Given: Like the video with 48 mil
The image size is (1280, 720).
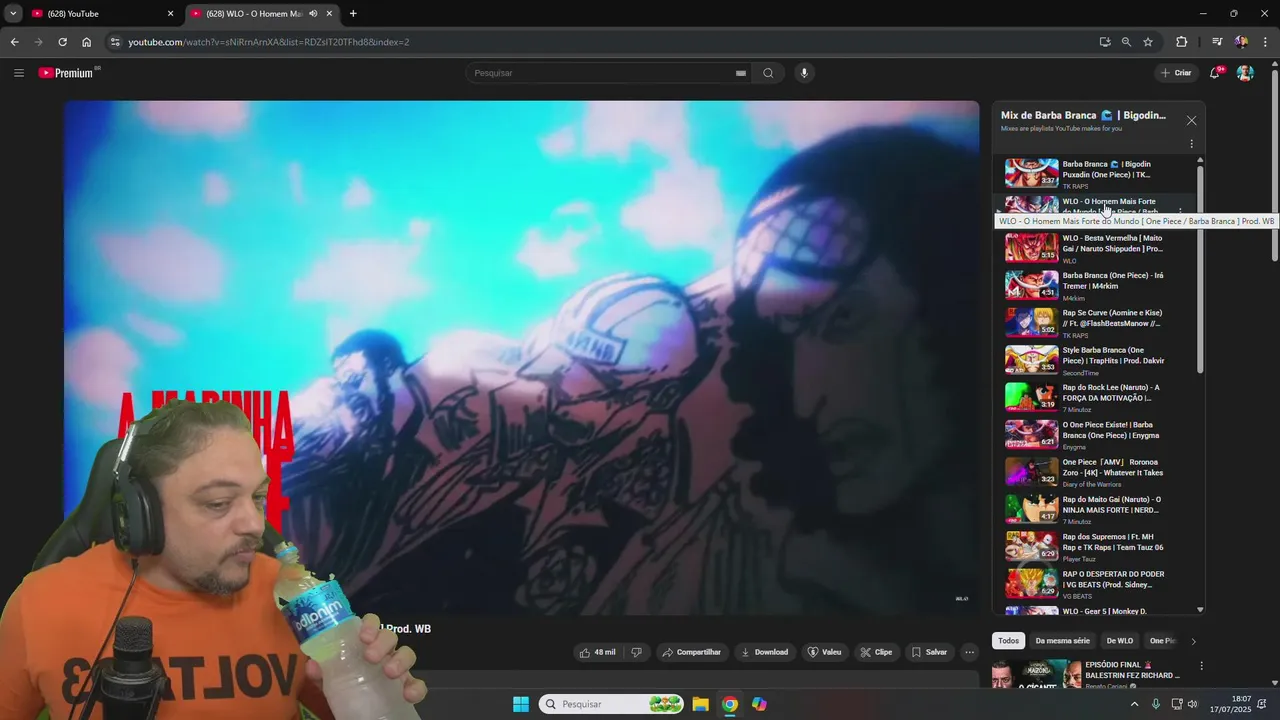Looking at the screenshot, I should pyautogui.click(x=597, y=652).
